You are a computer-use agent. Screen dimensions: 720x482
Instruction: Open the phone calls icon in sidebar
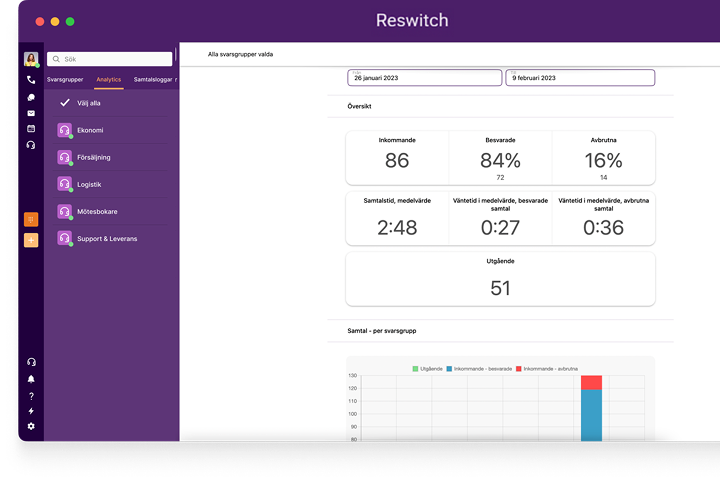[31, 80]
